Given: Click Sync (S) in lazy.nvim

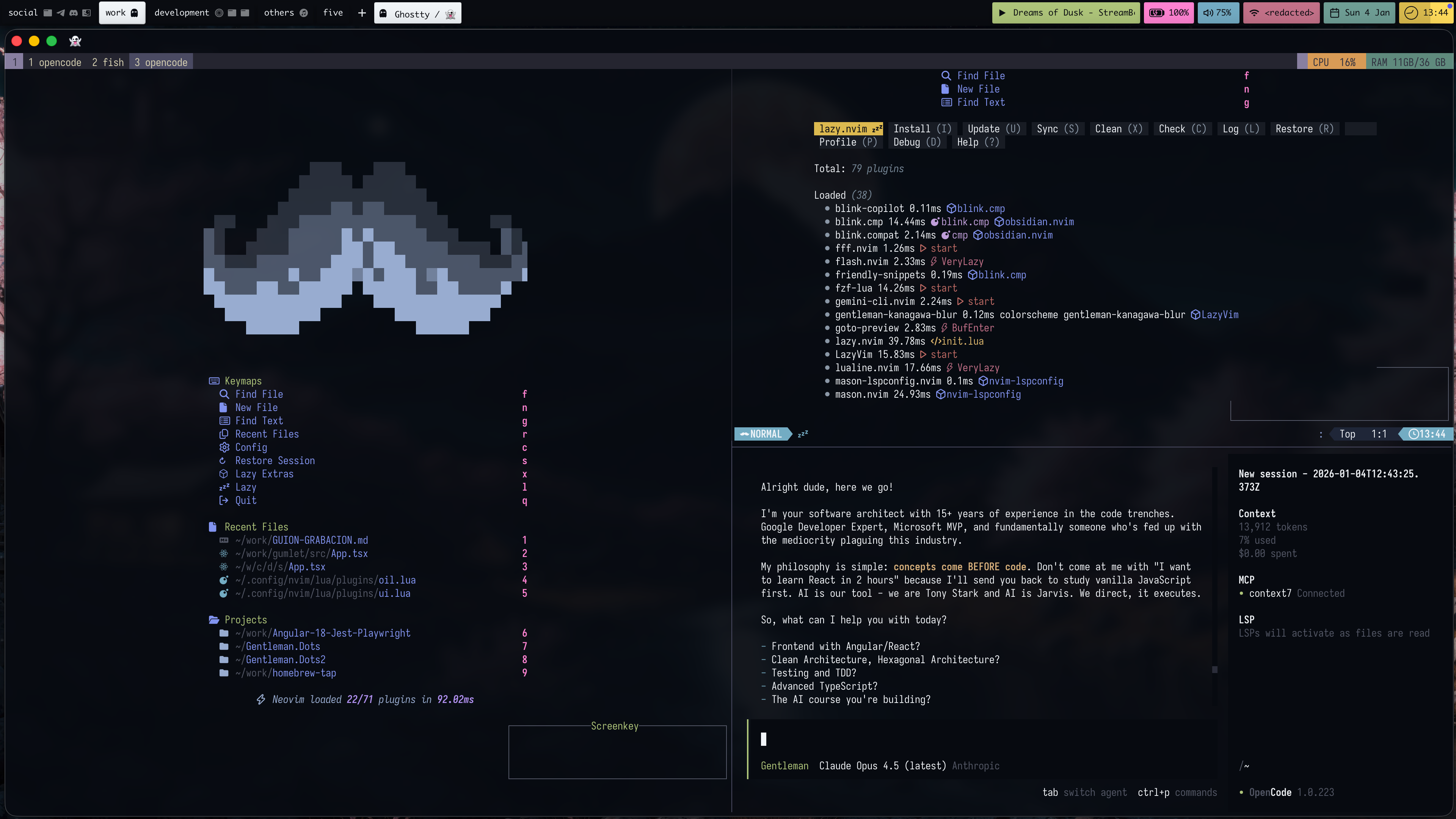Looking at the screenshot, I should pyautogui.click(x=1057, y=129).
